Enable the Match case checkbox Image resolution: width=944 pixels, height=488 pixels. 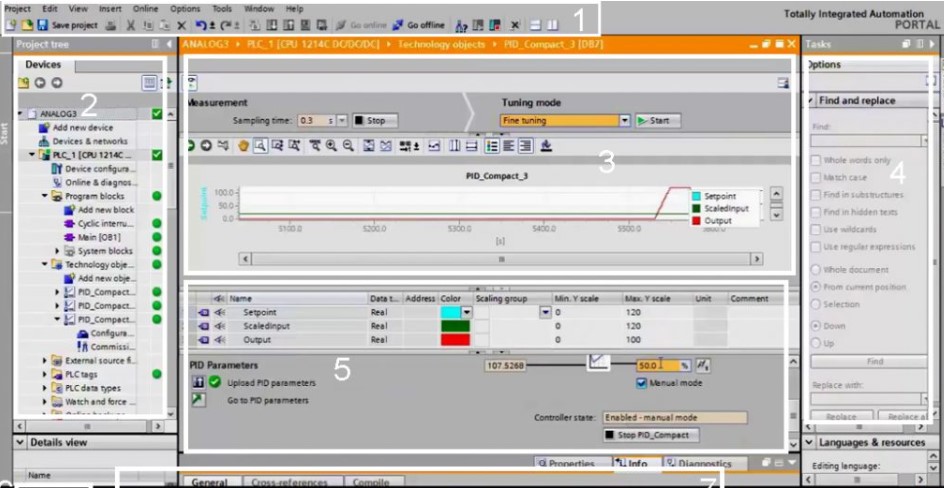click(815, 177)
